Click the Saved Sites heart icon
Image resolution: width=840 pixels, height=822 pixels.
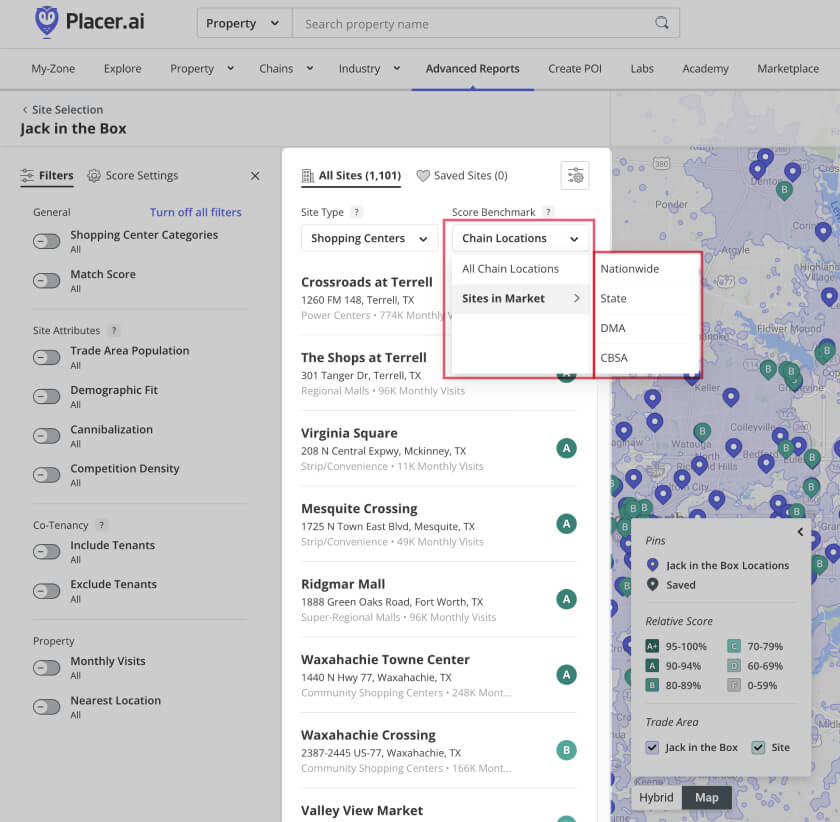423,176
